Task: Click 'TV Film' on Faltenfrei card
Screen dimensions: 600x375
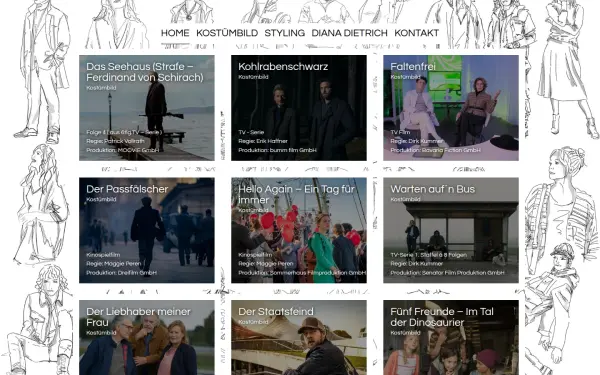Action: [x=400, y=132]
